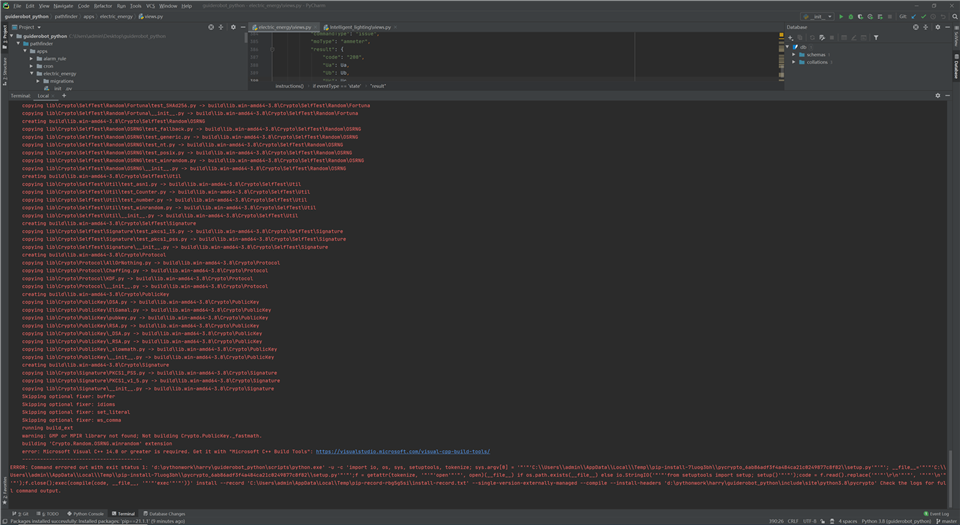
Task: Click the Git commit checkmark icon
Action: (x=923, y=17)
